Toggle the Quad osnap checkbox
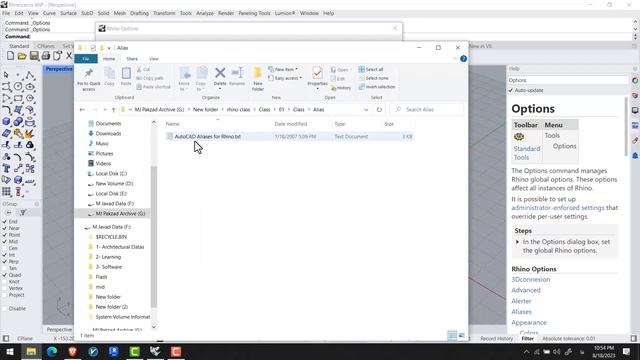The width and height of the screenshot is (640, 360). pyautogui.click(x=5, y=275)
